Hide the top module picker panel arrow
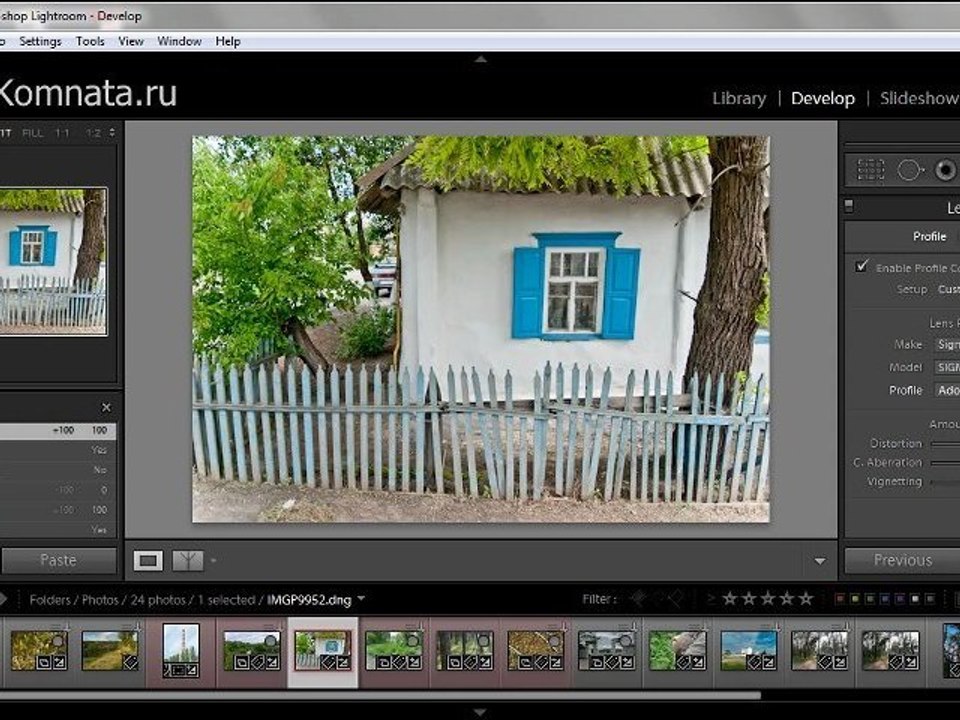Screen dimensions: 960x720 (x=481, y=59)
